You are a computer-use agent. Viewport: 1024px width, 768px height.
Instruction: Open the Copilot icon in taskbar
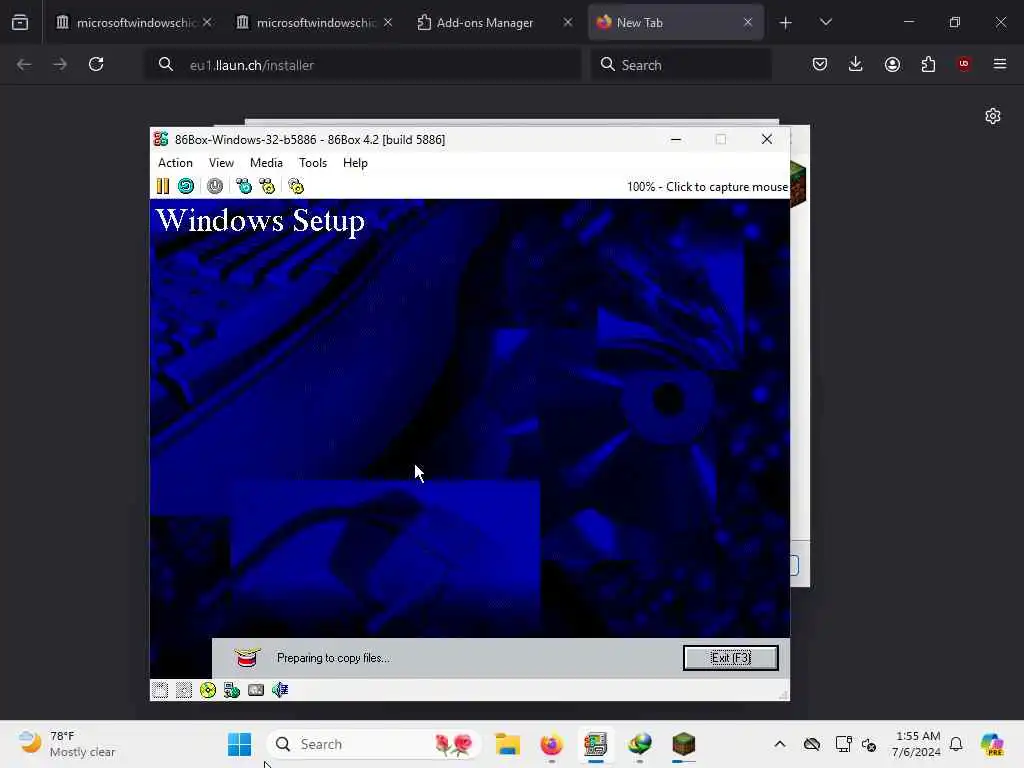click(x=992, y=744)
